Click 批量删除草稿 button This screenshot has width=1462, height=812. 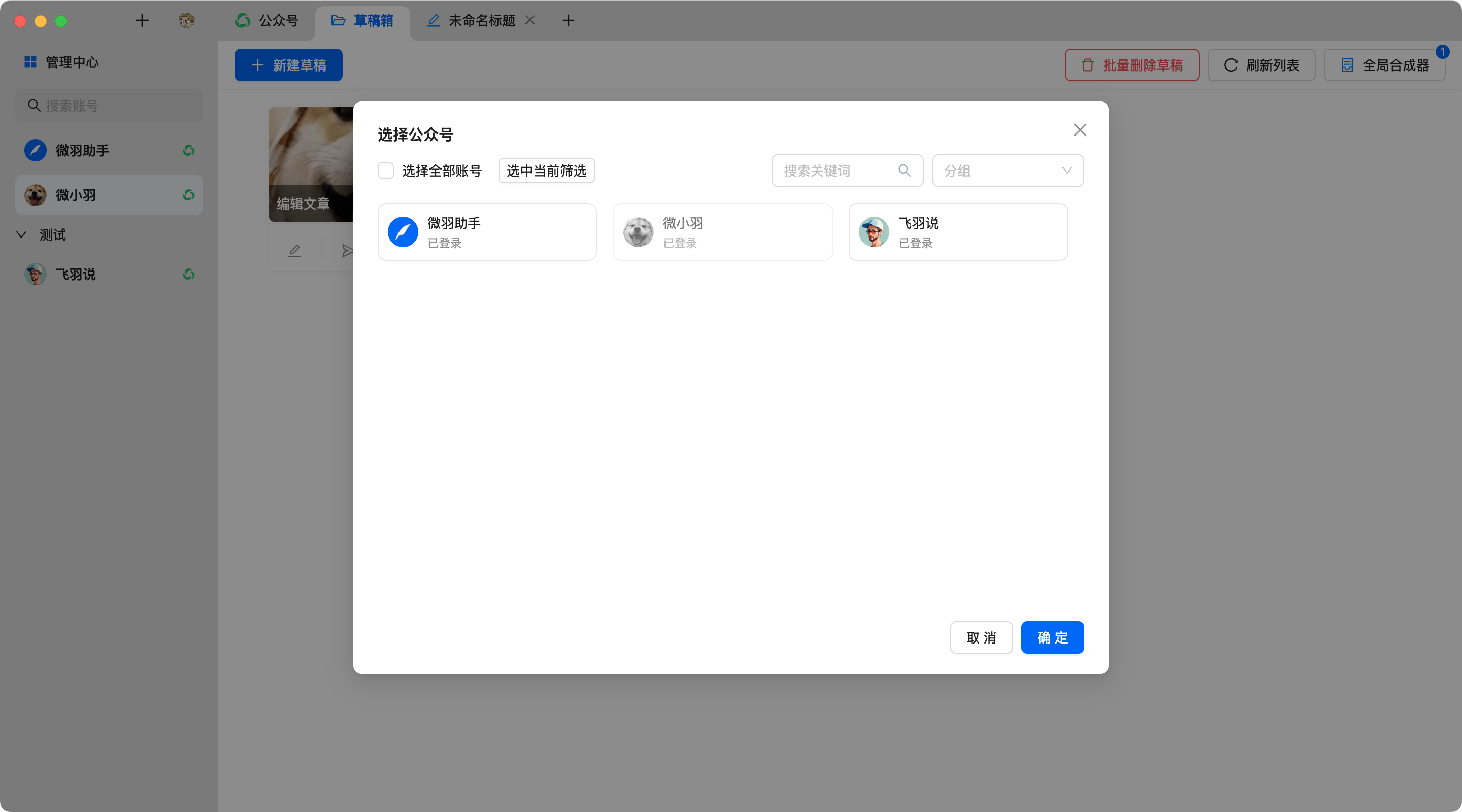(1132, 65)
